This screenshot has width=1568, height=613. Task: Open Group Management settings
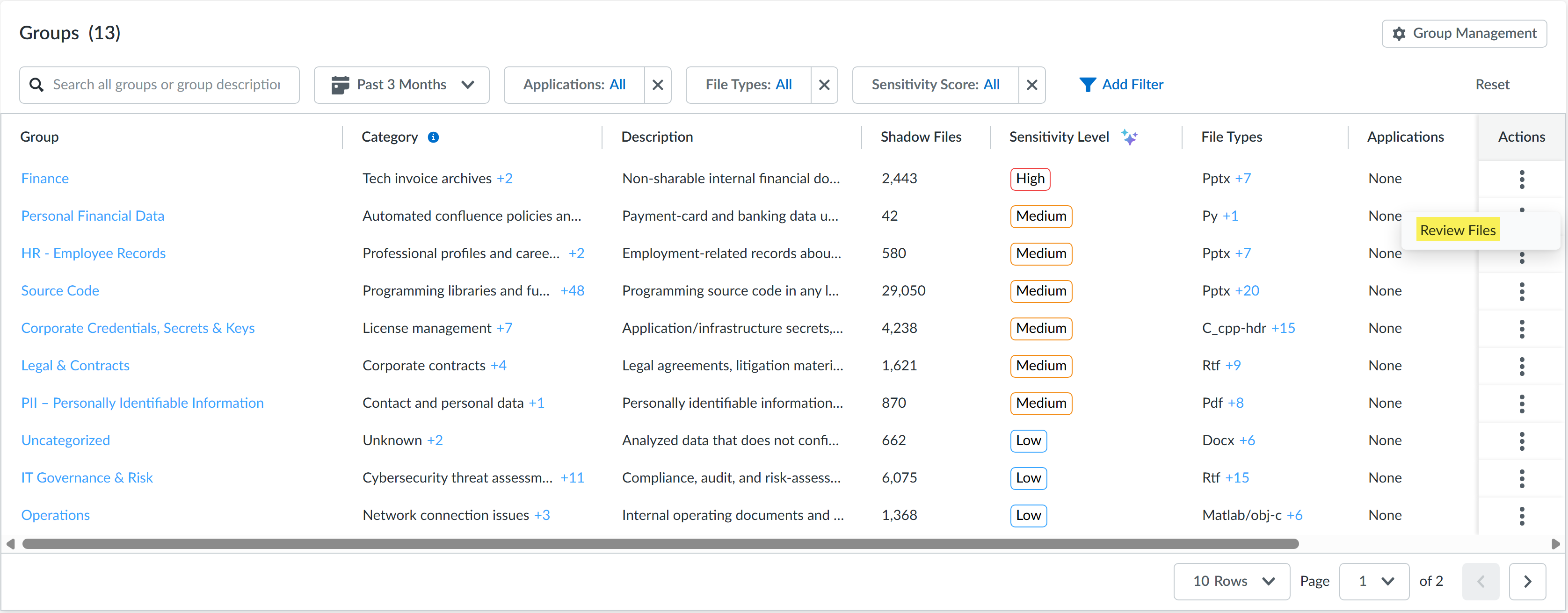pyautogui.click(x=1464, y=34)
